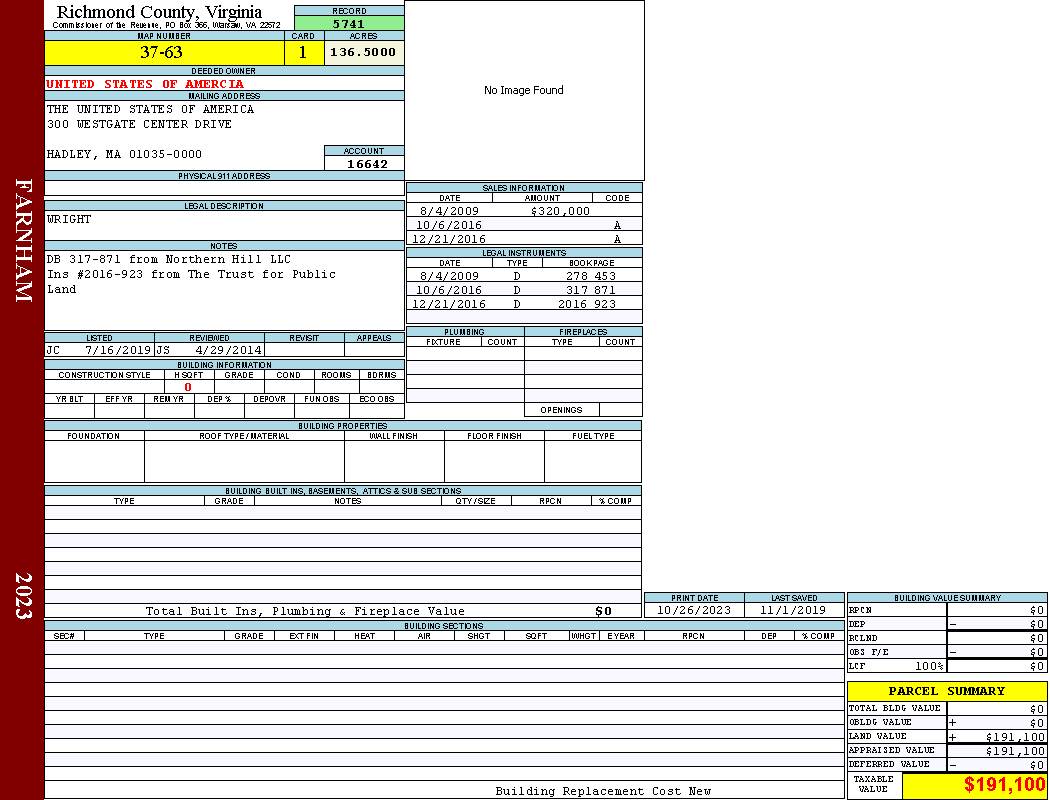
Task: Select the print date 10/26/2023
Action: (693, 610)
